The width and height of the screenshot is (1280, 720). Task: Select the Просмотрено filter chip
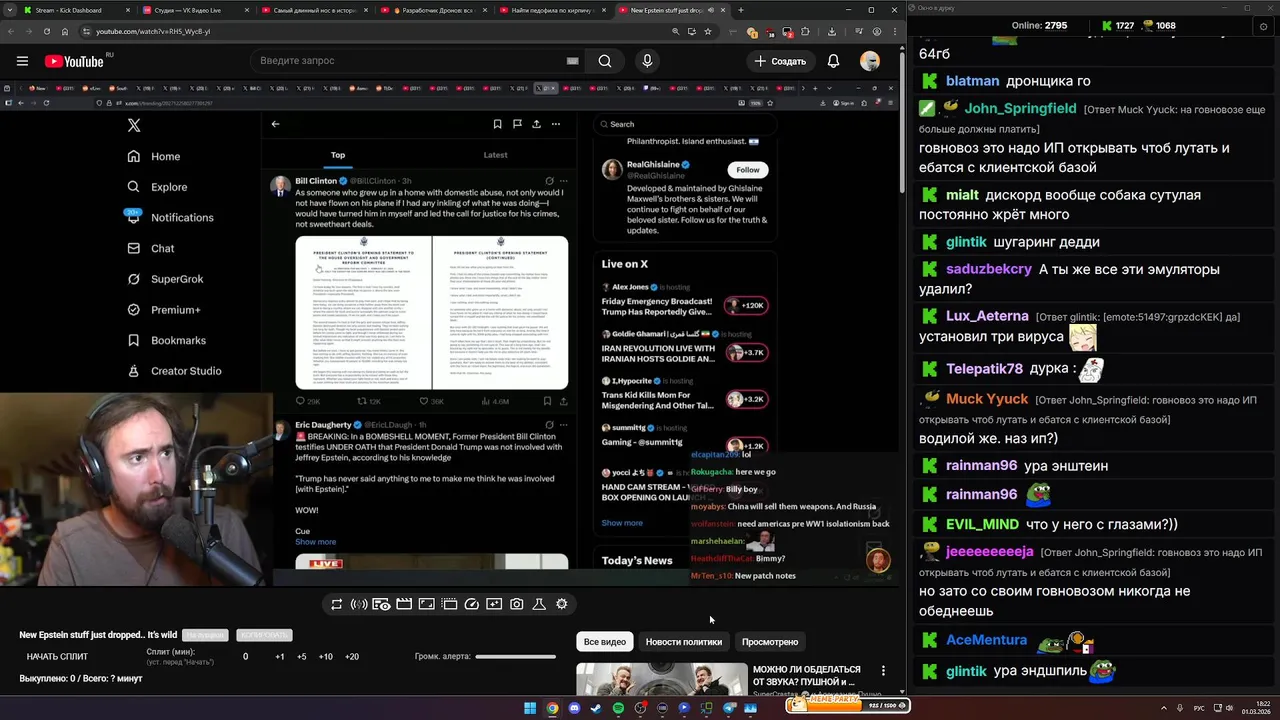click(770, 642)
